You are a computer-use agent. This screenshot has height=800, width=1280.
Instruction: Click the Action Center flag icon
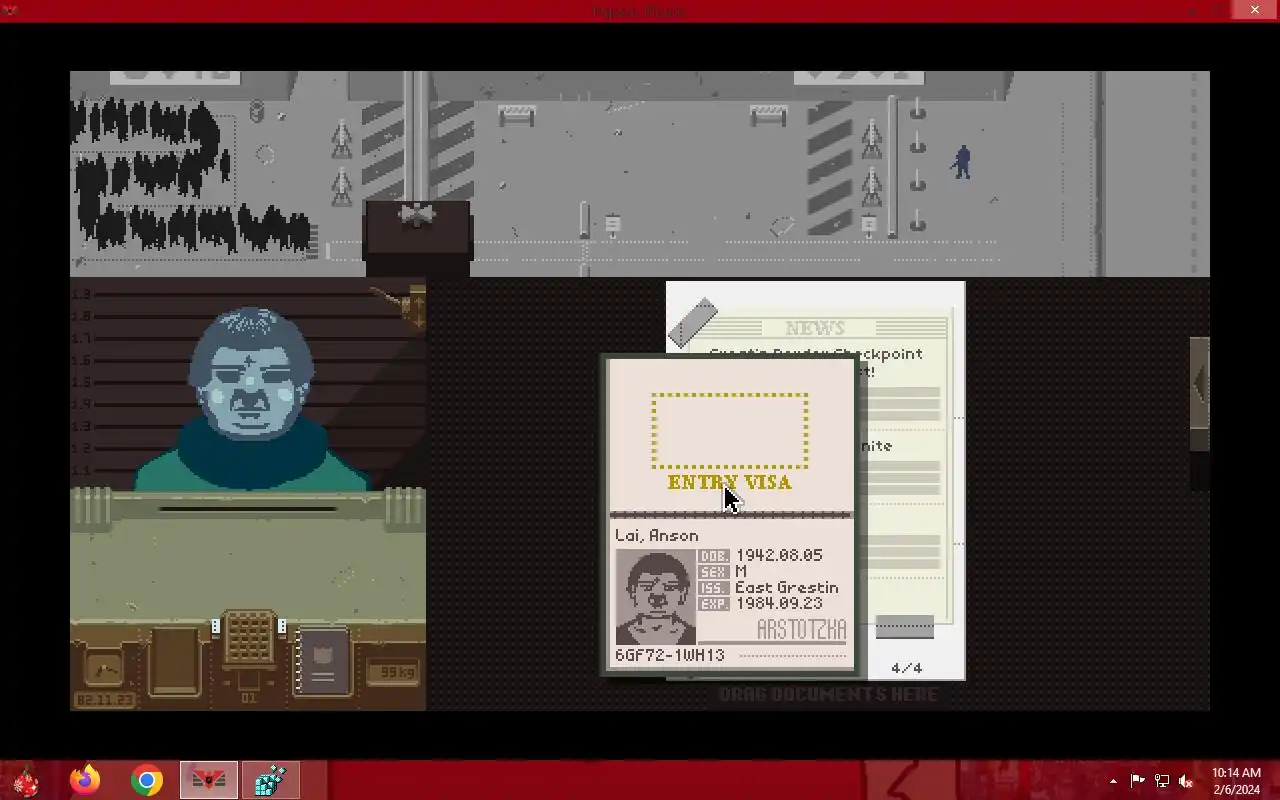[x=1137, y=781]
